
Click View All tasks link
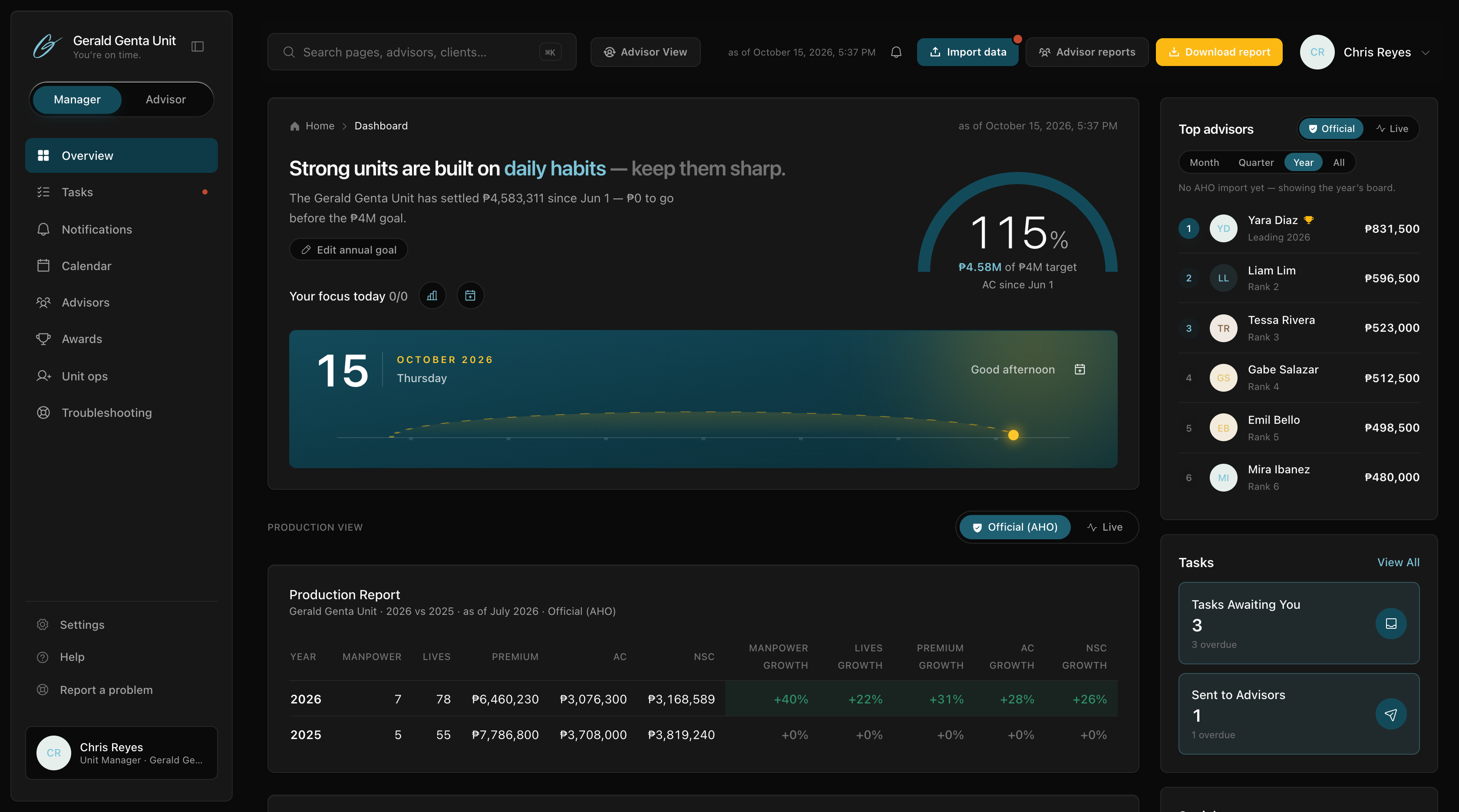point(1398,562)
